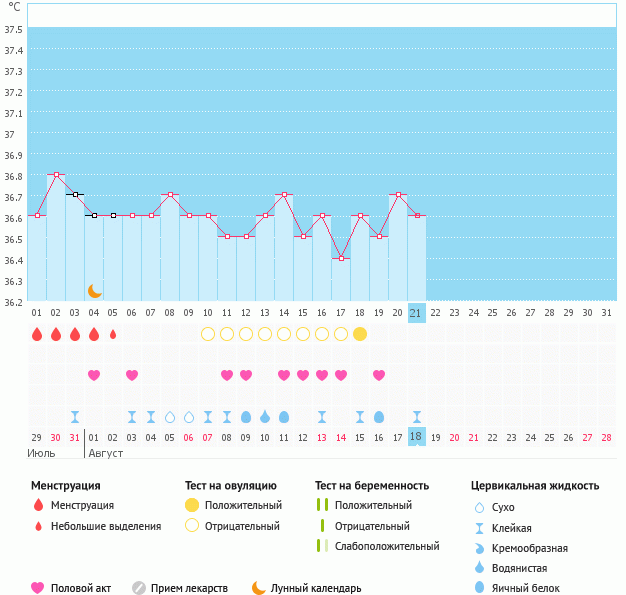
Task: Click the menstruation drop on cycle day 01
Action: [37, 334]
